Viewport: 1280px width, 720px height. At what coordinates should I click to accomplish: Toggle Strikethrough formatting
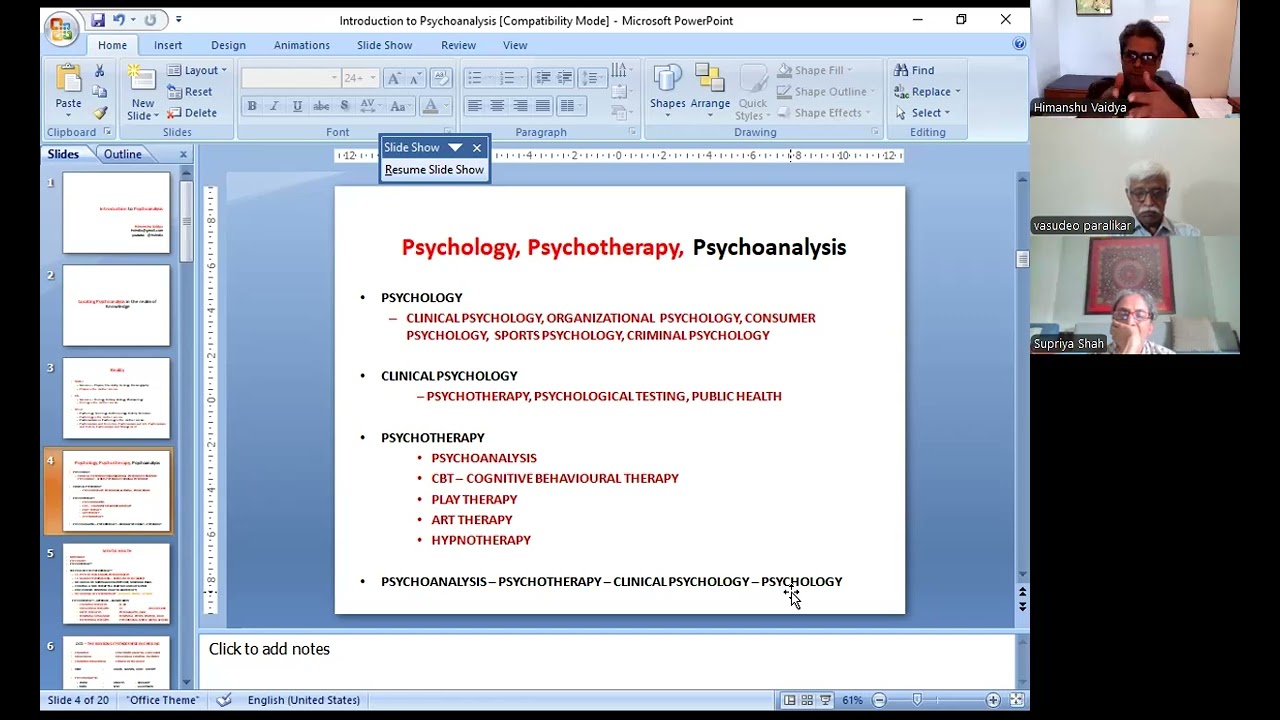click(321, 106)
